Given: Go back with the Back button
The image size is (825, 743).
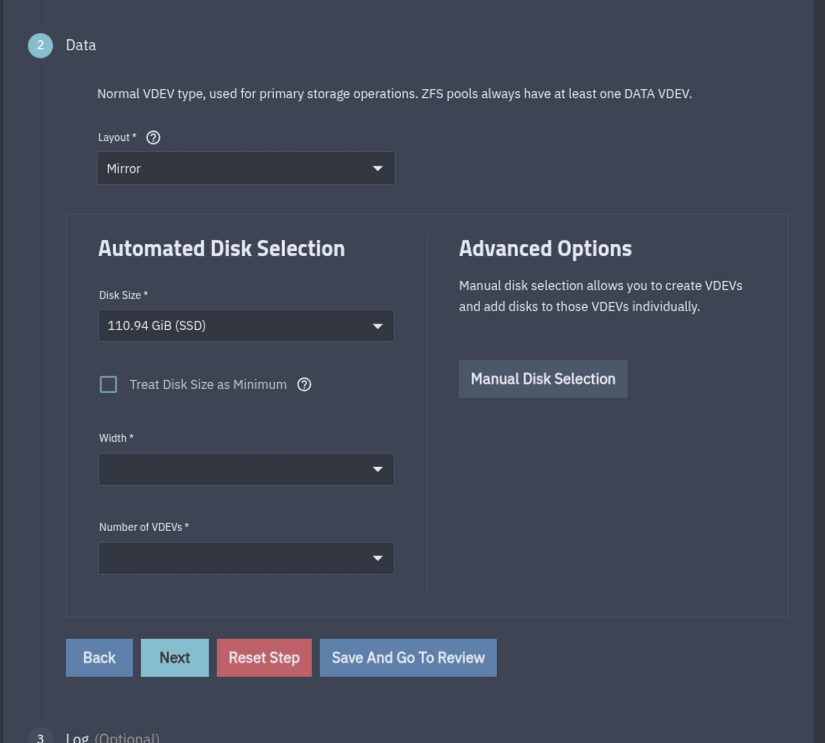Looking at the screenshot, I should (99, 658).
